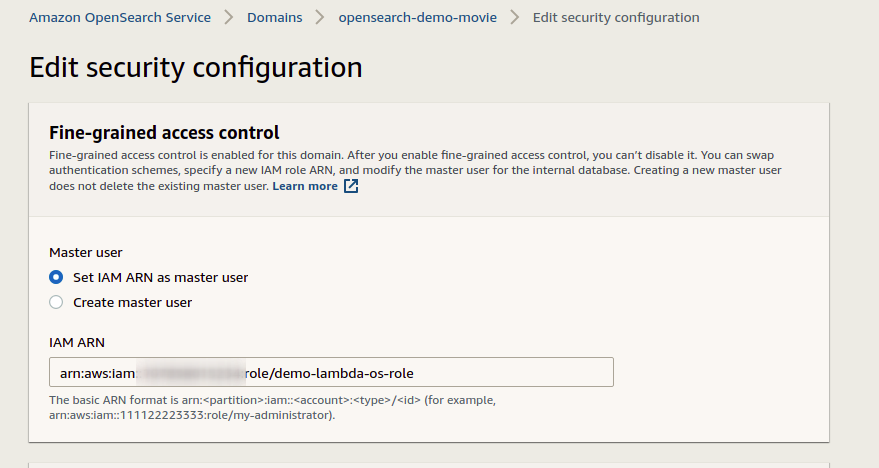The height and width of the screenshot is (468, 879).
Task: Click the chevron after Domains breadcrumb
Action: tap(320, 18)
